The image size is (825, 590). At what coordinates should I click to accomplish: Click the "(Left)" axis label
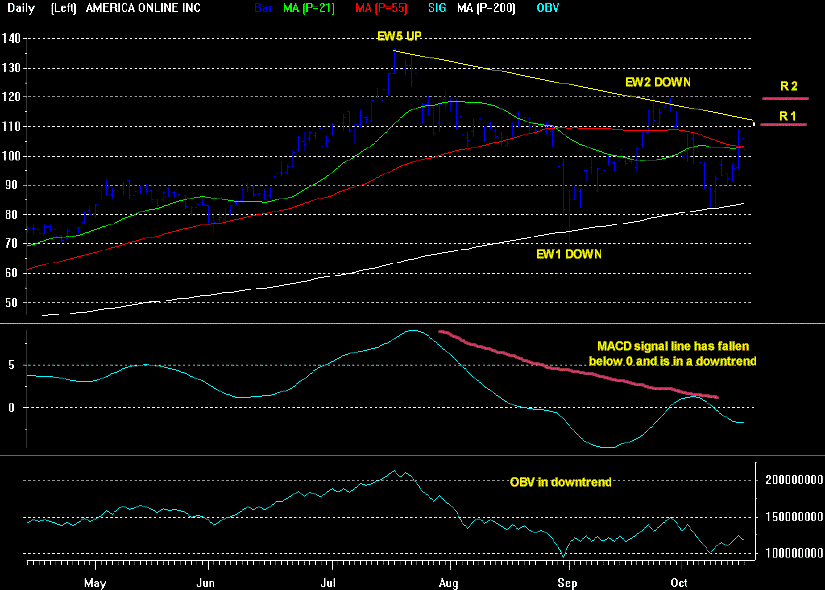pyautogui.click(x=64, y=8)
